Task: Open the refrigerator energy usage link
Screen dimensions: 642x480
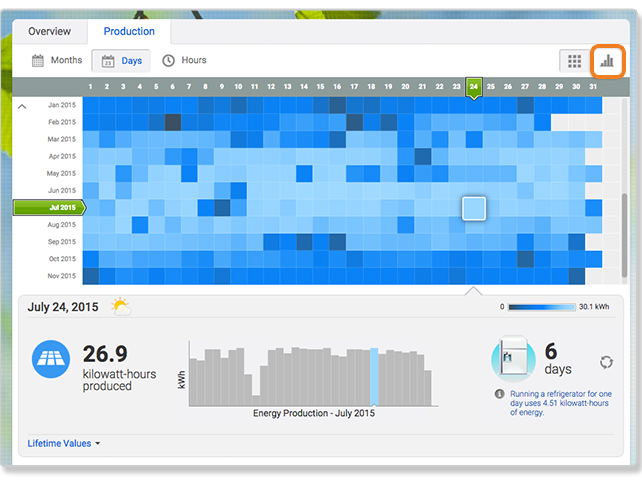Action: point(561,403)
